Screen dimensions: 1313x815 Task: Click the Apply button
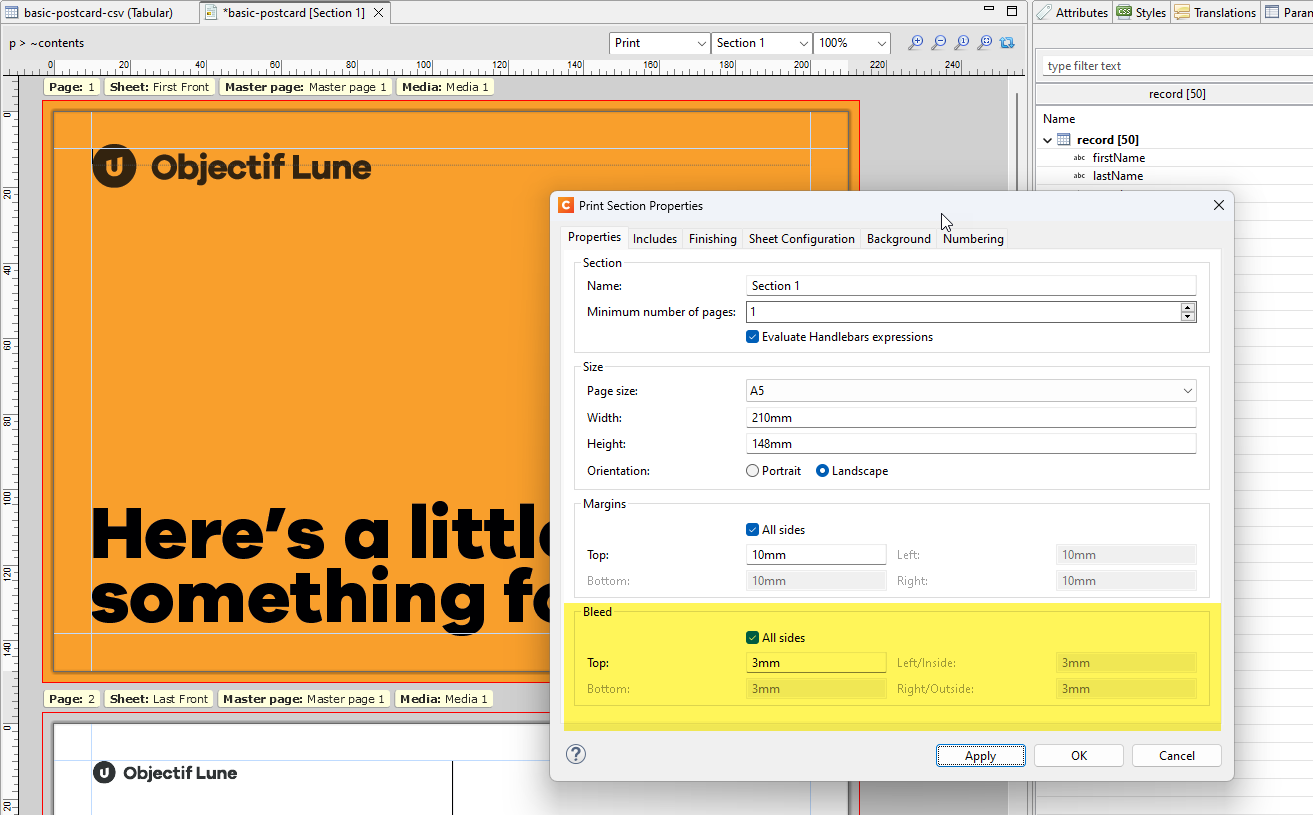980,756
